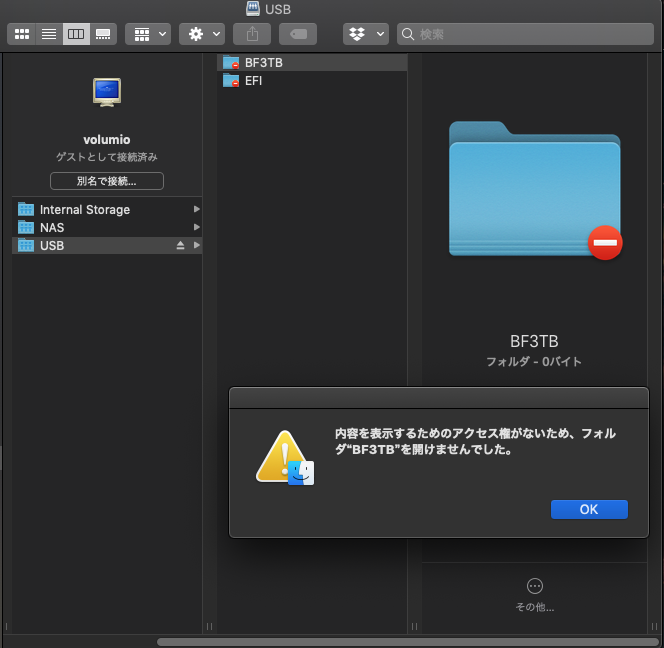The image size is (664, 648).
Task: Click OK to dismiss the alert
Action: click(589, 509)
